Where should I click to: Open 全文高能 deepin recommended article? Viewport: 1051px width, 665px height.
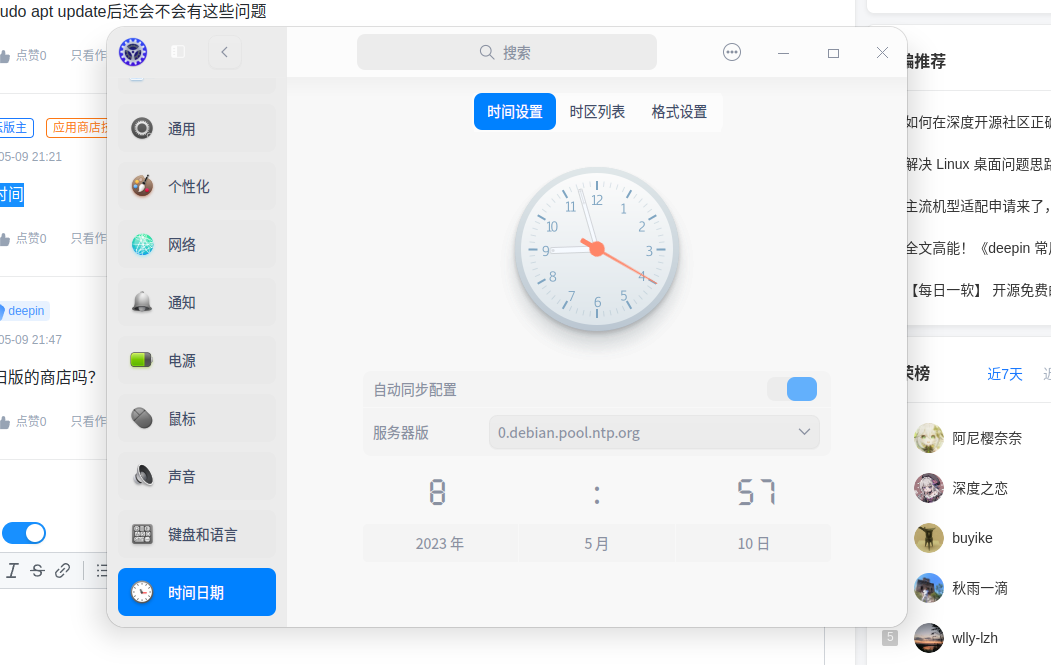[979, 248]
